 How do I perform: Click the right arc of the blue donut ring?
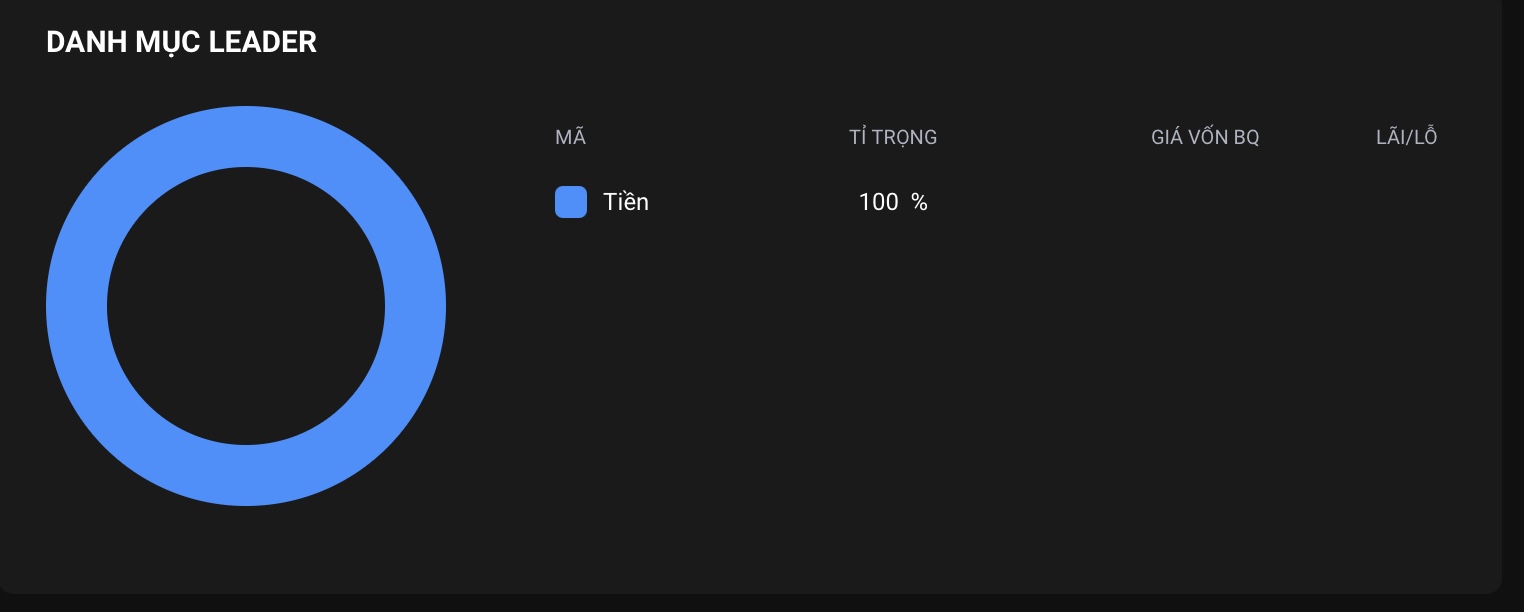pyautogui.click(x=416, y=306)
